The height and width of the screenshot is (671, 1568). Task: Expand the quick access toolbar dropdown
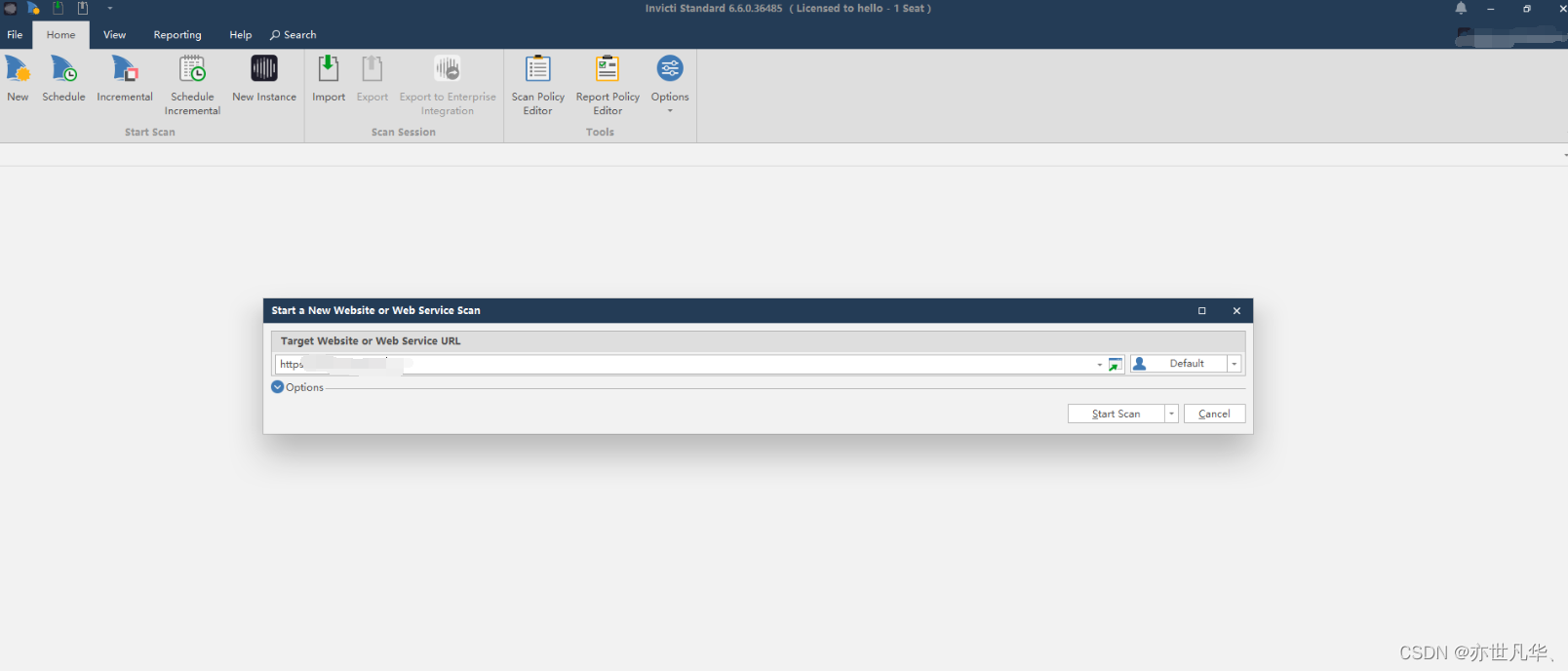pos(109,8)
